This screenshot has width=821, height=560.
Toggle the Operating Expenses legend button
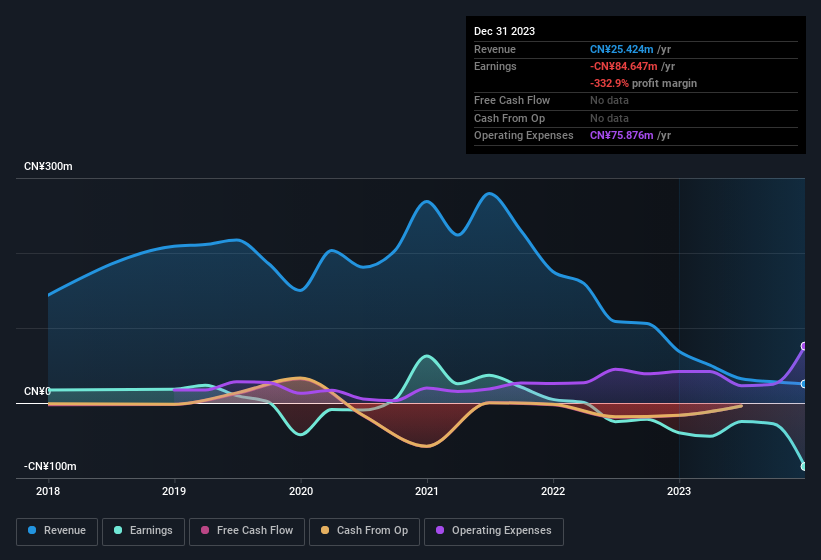[x=494, y=531]
